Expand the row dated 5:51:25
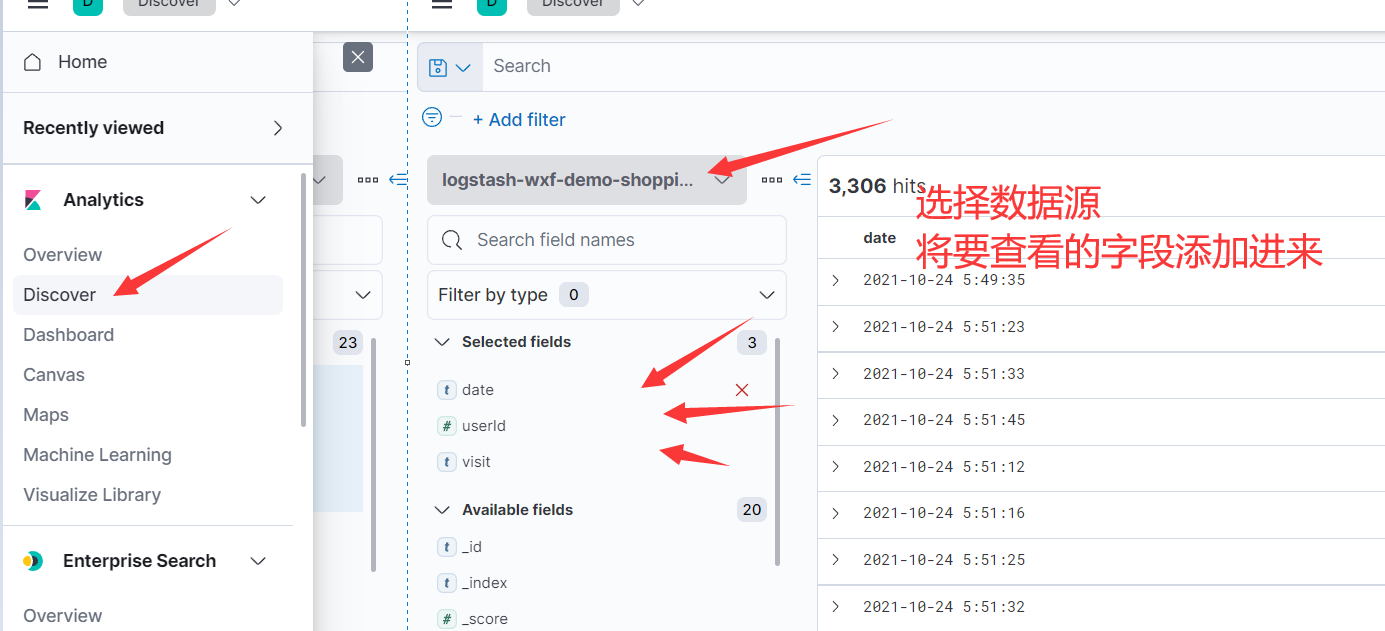 tap(836, 560)
